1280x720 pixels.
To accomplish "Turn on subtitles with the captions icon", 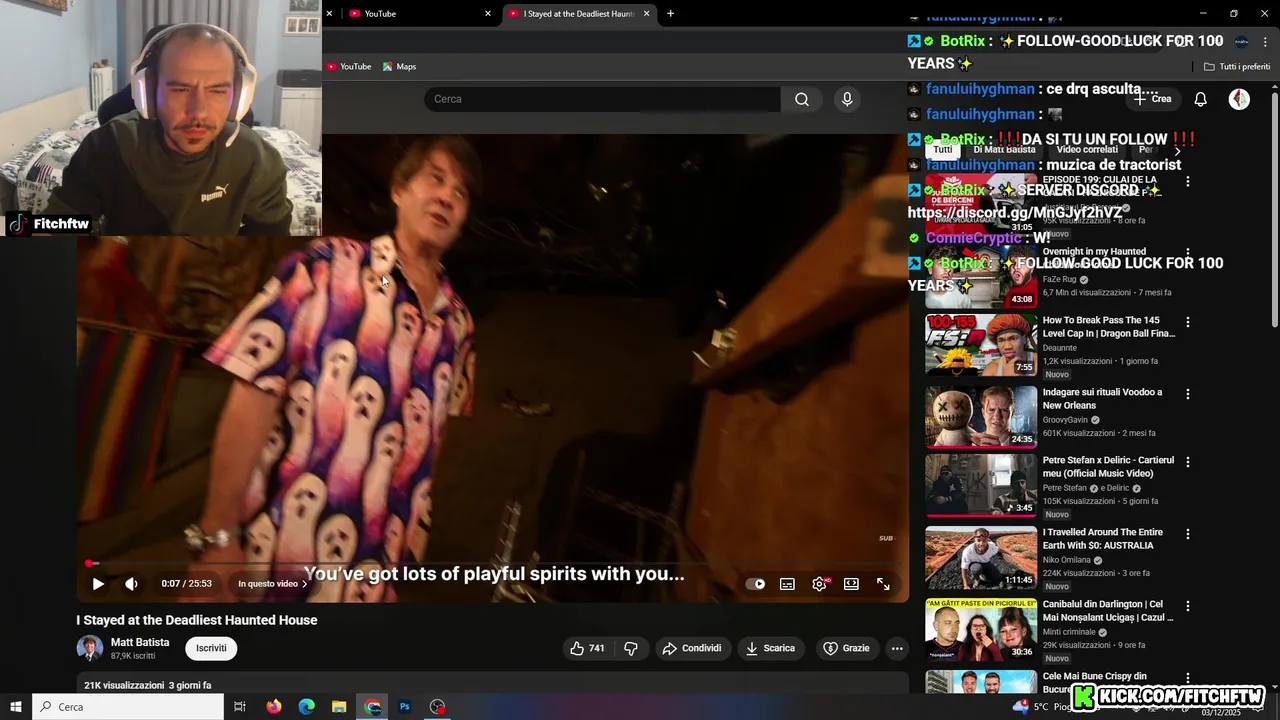I will pyautogui.click(x=787, y=584).
